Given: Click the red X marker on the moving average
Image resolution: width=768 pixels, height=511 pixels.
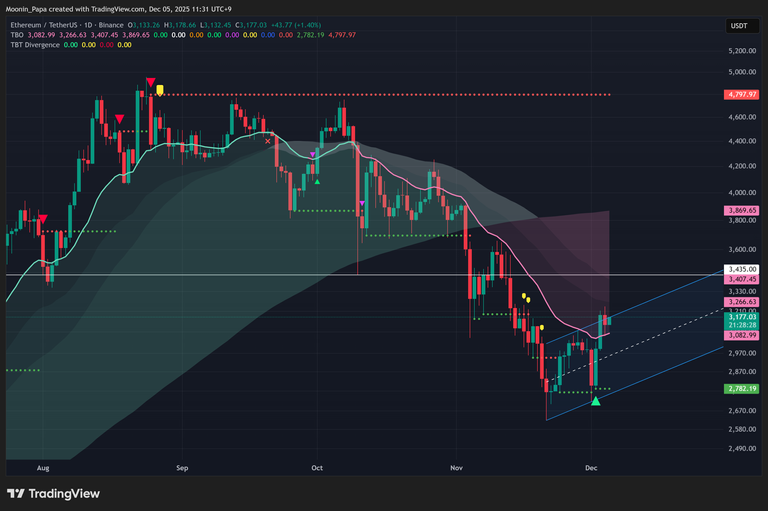Looking at the screenshot, I should pos(267,142).
